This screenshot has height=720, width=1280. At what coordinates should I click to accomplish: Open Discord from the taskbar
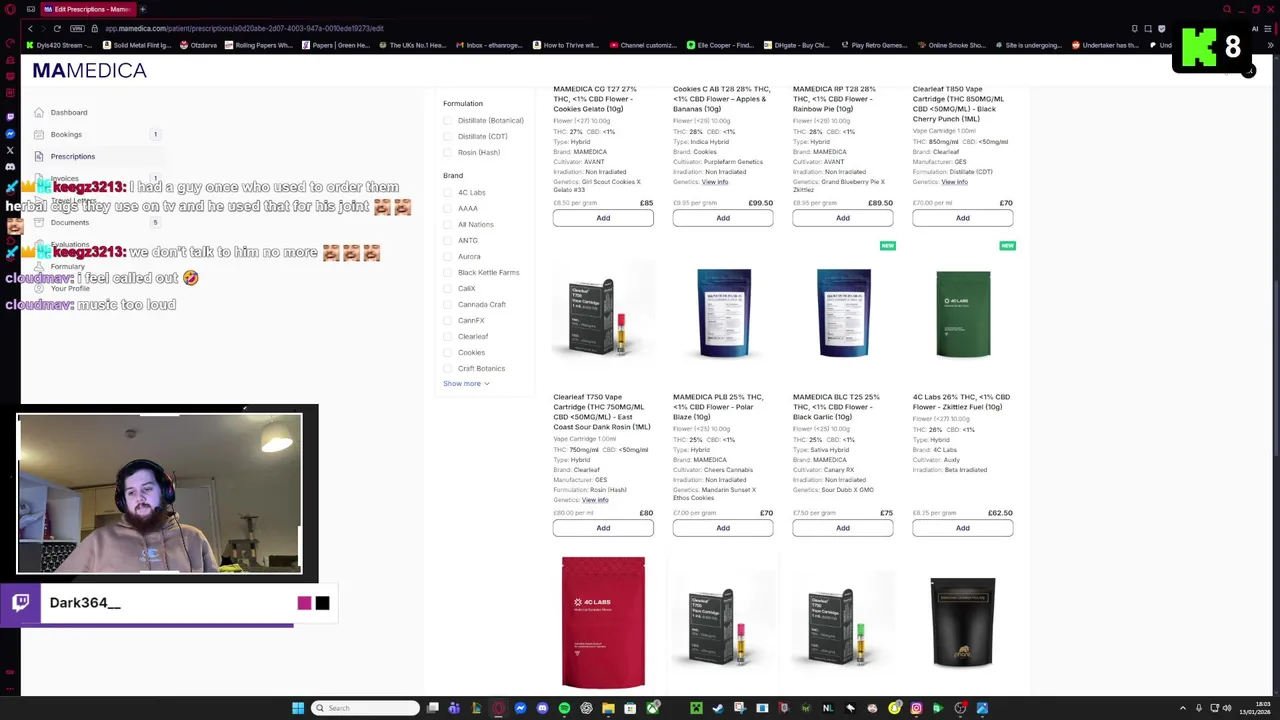point(542,708)
